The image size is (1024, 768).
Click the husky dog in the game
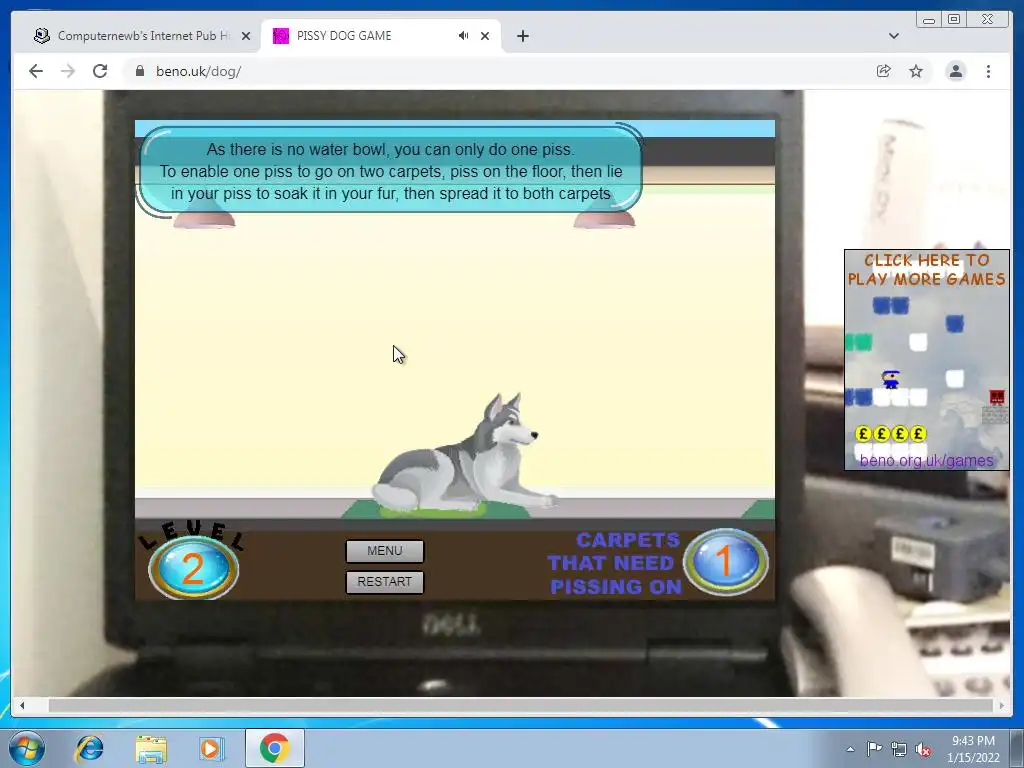coord(465,454)
